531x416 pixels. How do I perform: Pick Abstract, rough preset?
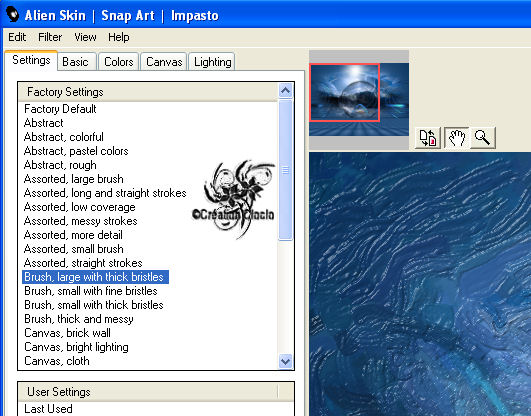coord(60,165)
